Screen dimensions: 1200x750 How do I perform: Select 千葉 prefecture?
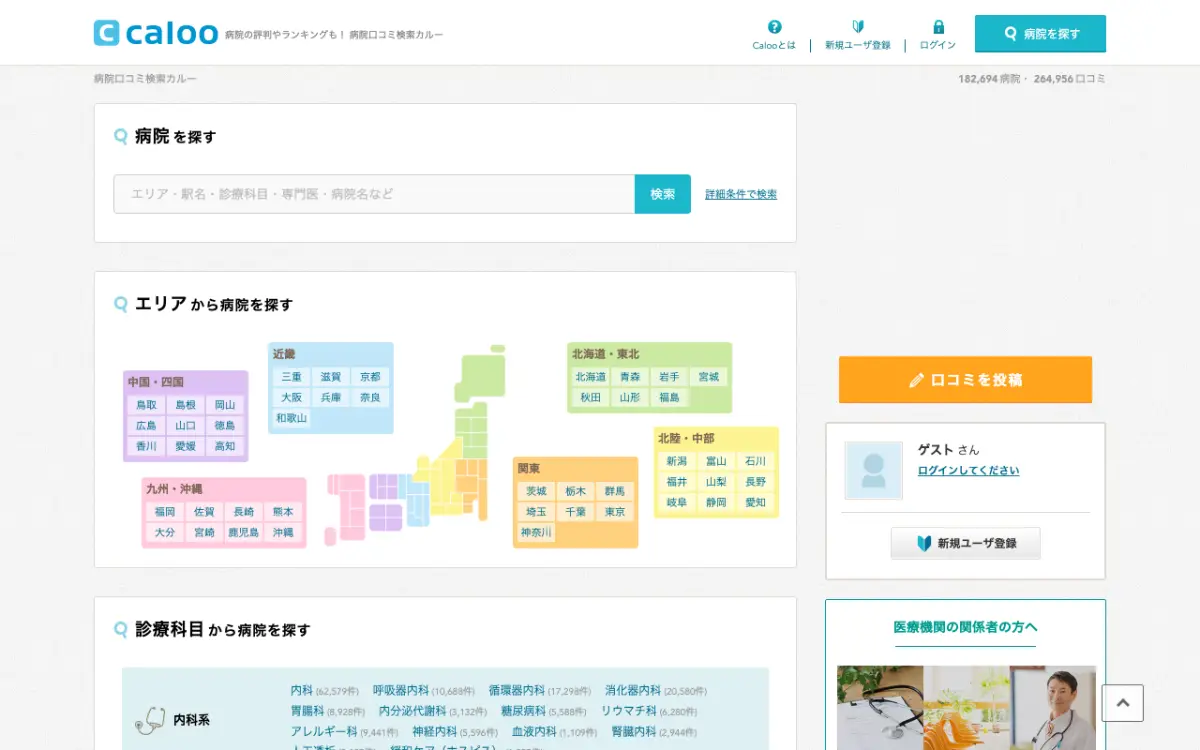tap(575, 512)
